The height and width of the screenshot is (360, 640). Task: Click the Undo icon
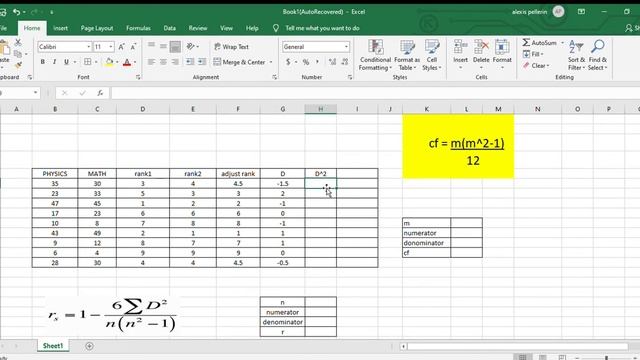16,12
